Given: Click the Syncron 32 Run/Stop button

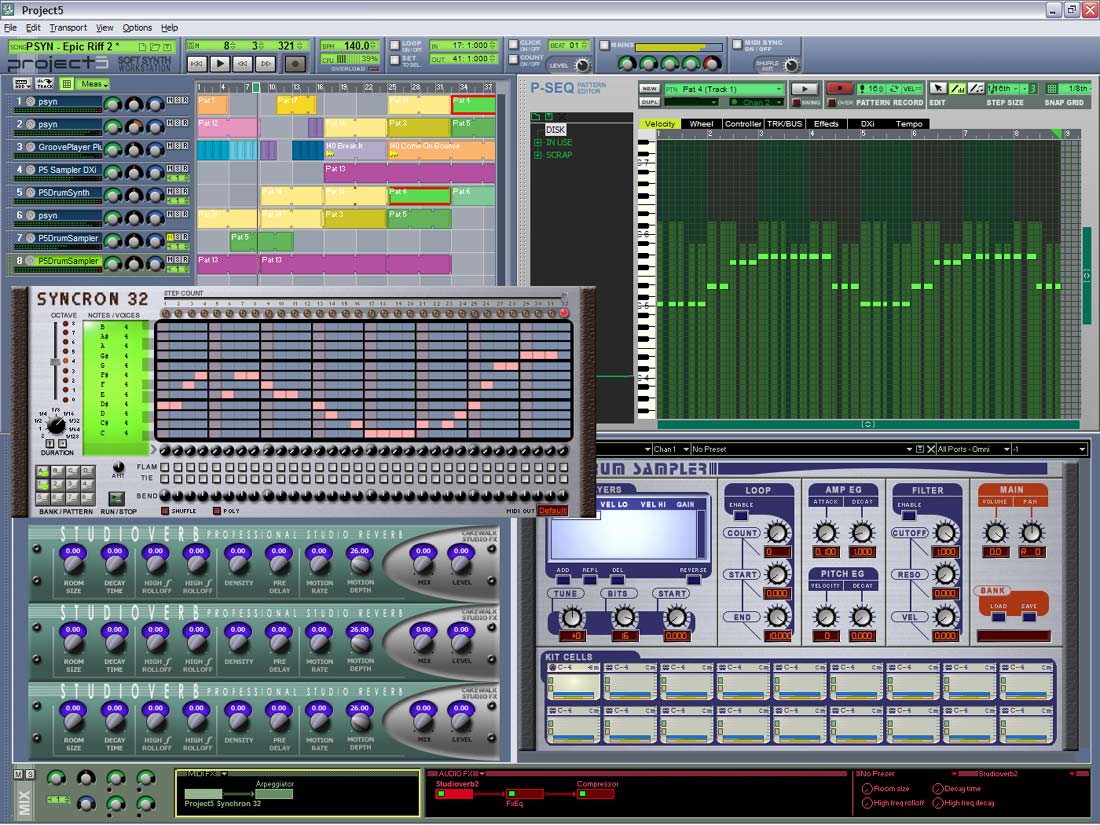Looking at the screenshot, I should [x=116, y=499].
